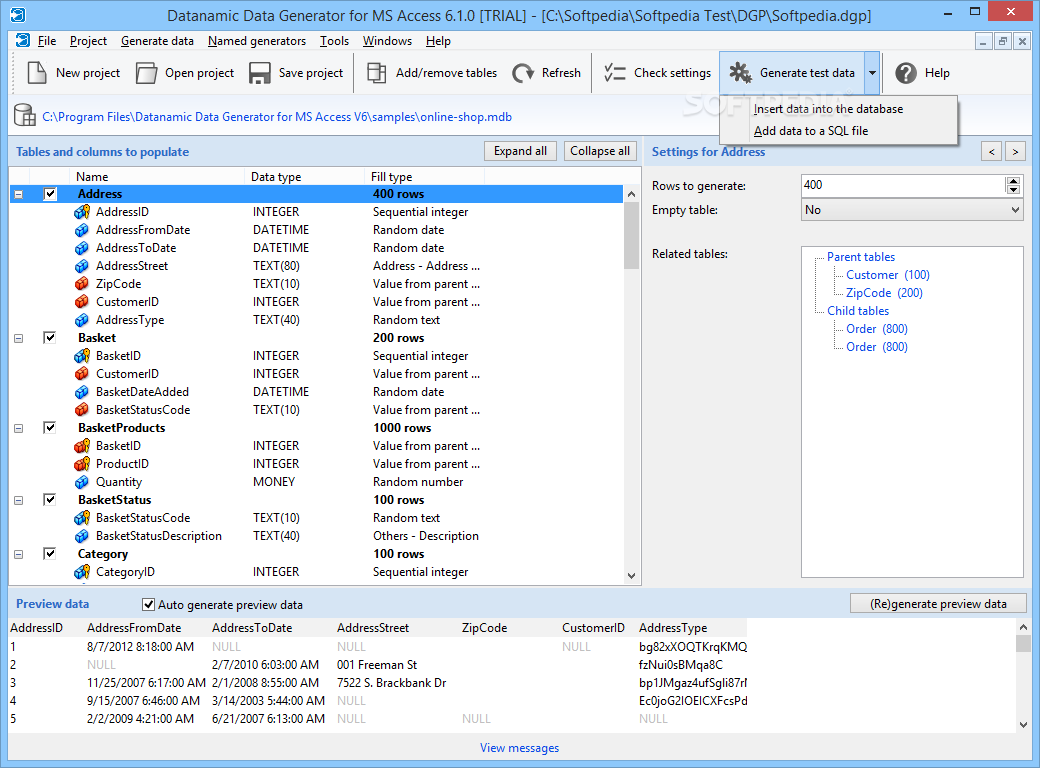Choose Insert data into the database

828,109
